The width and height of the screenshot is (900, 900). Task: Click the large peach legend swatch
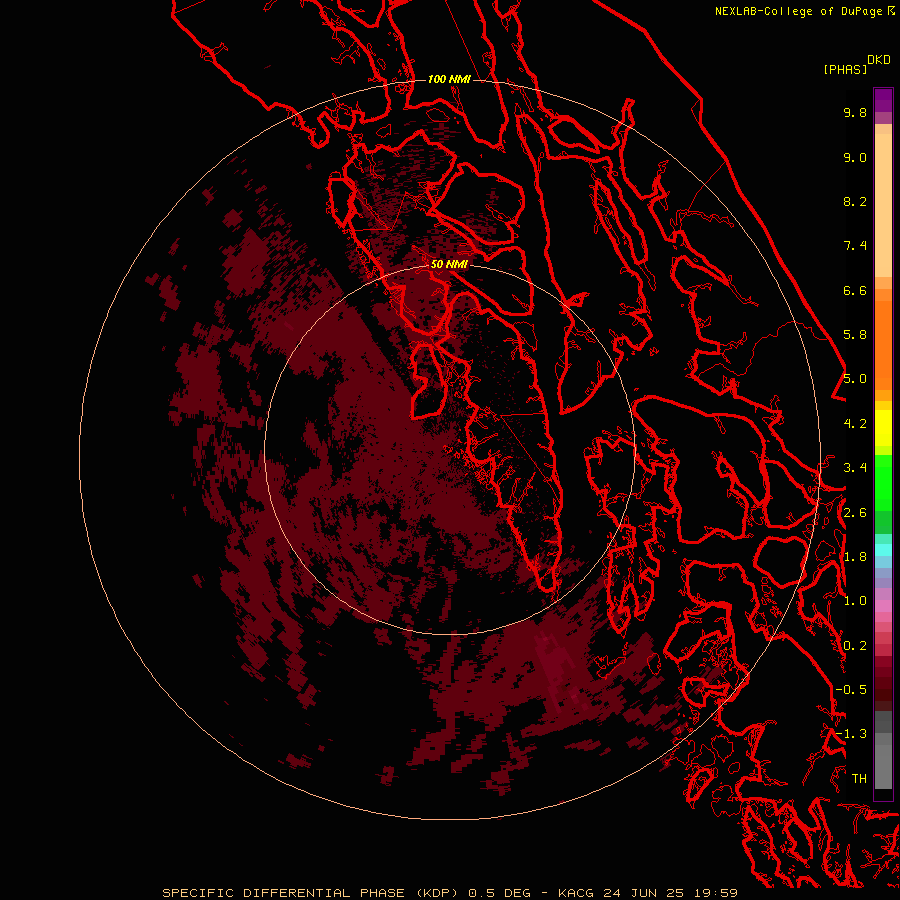point(883,205)
